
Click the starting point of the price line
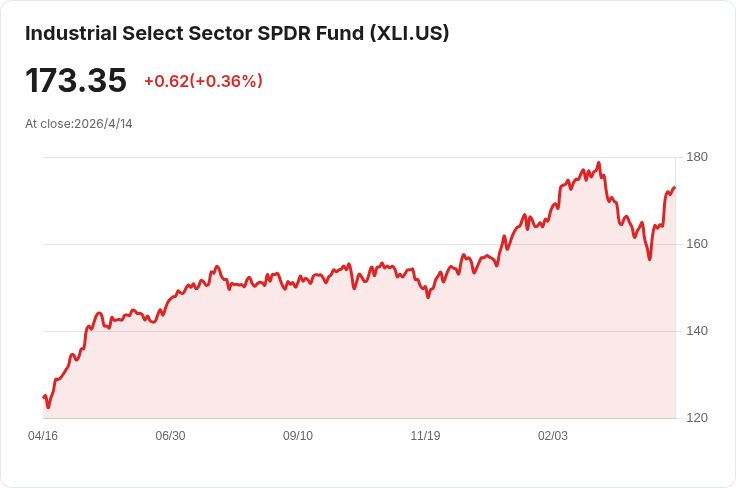point(44,397)
